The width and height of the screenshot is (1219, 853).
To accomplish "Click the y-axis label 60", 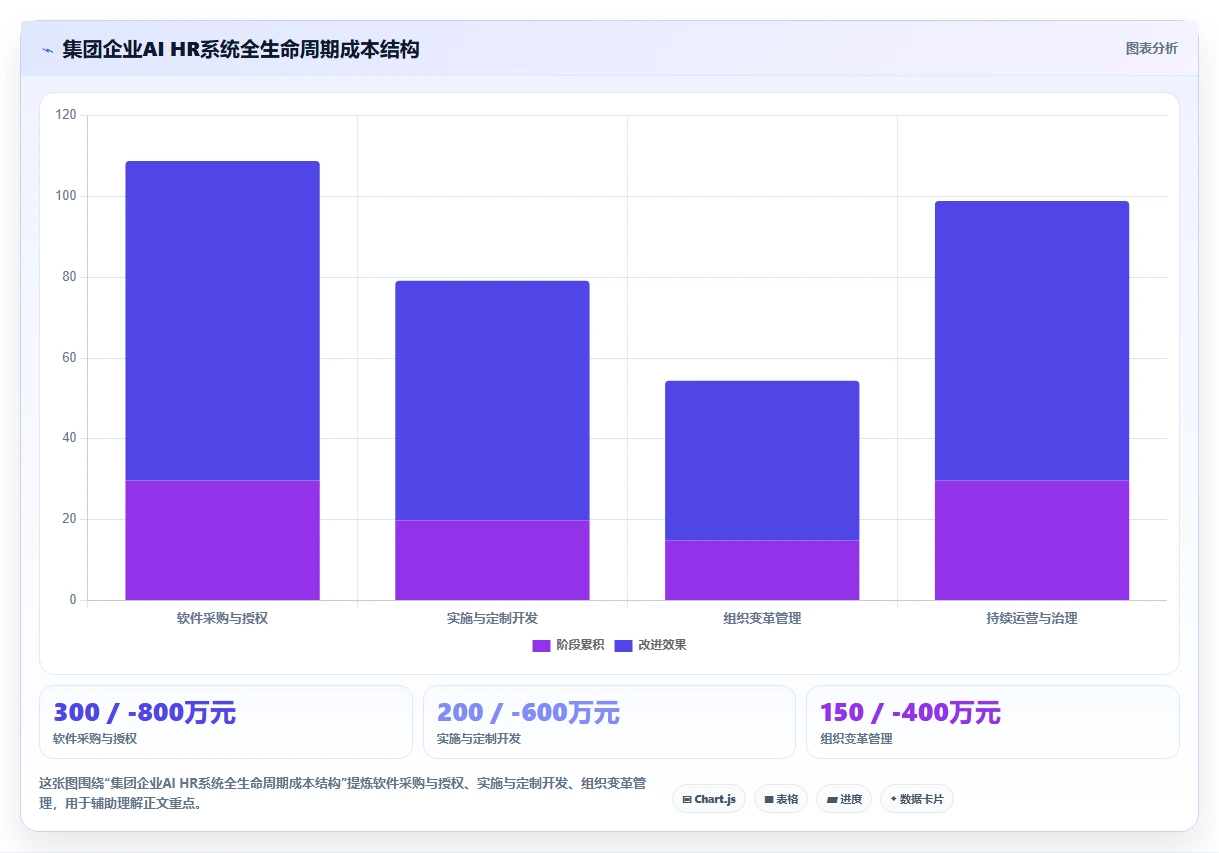I will tap(69, 358).
